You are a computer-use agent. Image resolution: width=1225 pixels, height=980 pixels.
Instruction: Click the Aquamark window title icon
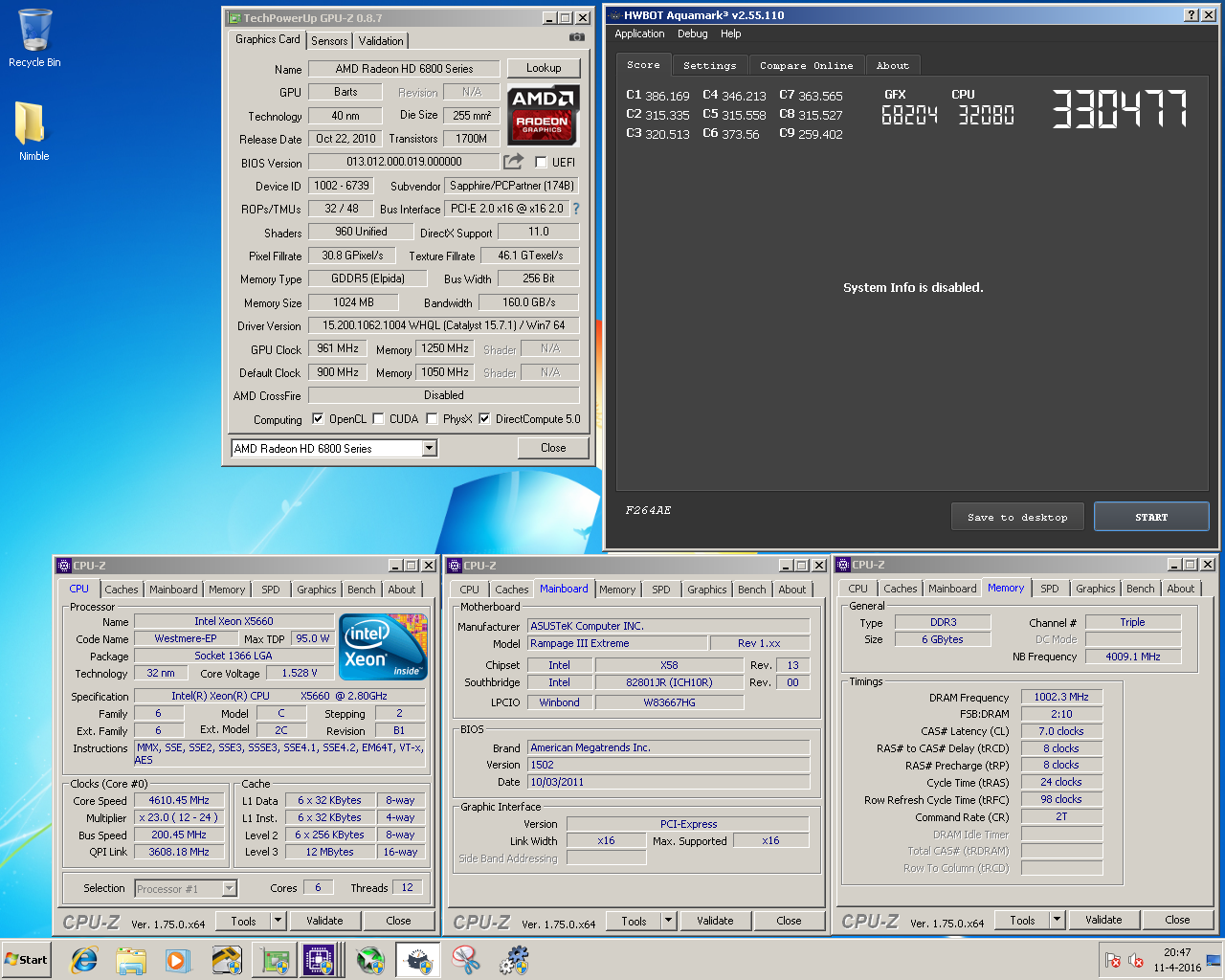[614, 15]
